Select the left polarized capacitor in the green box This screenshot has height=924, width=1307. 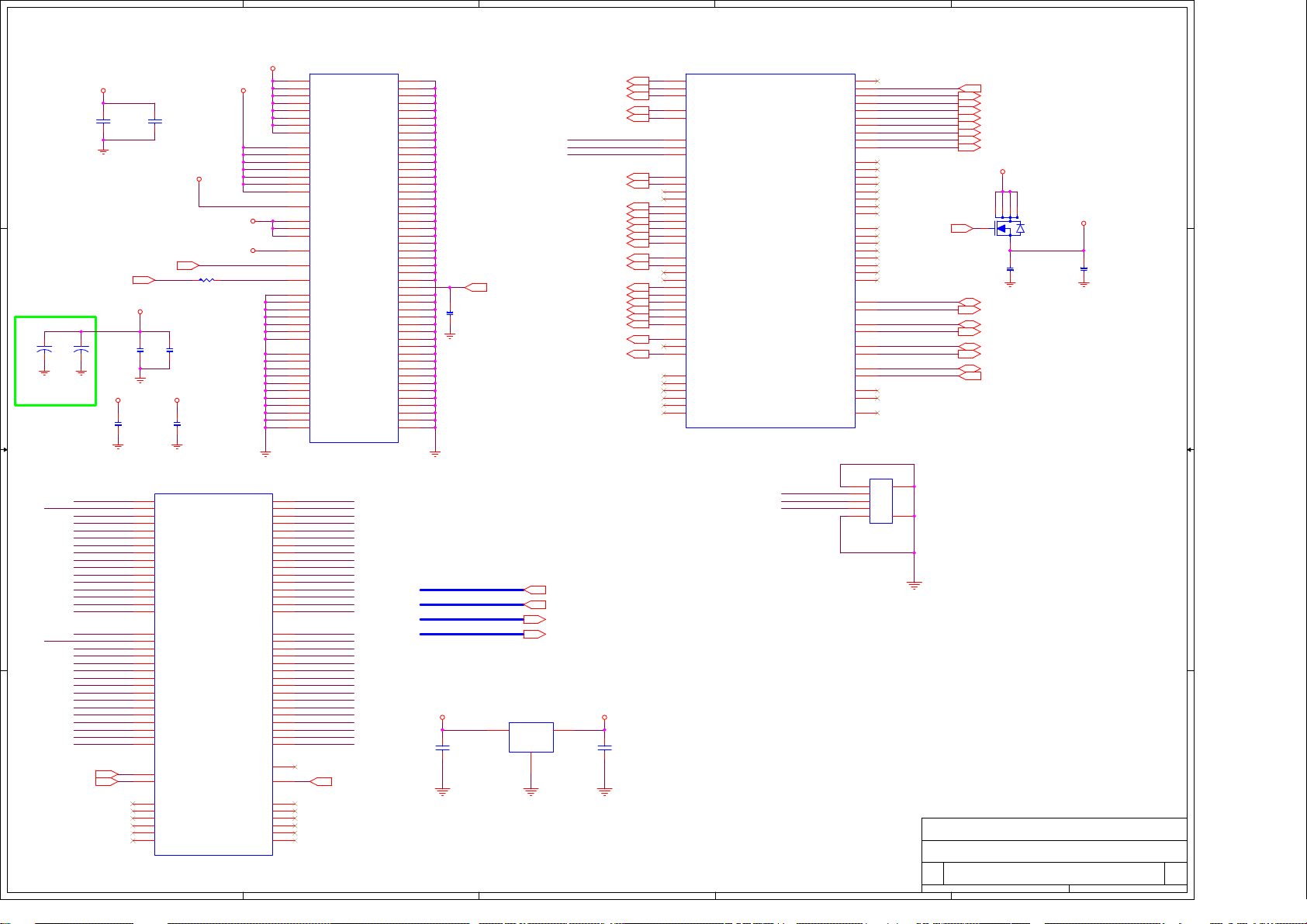[x=44, y=349]
